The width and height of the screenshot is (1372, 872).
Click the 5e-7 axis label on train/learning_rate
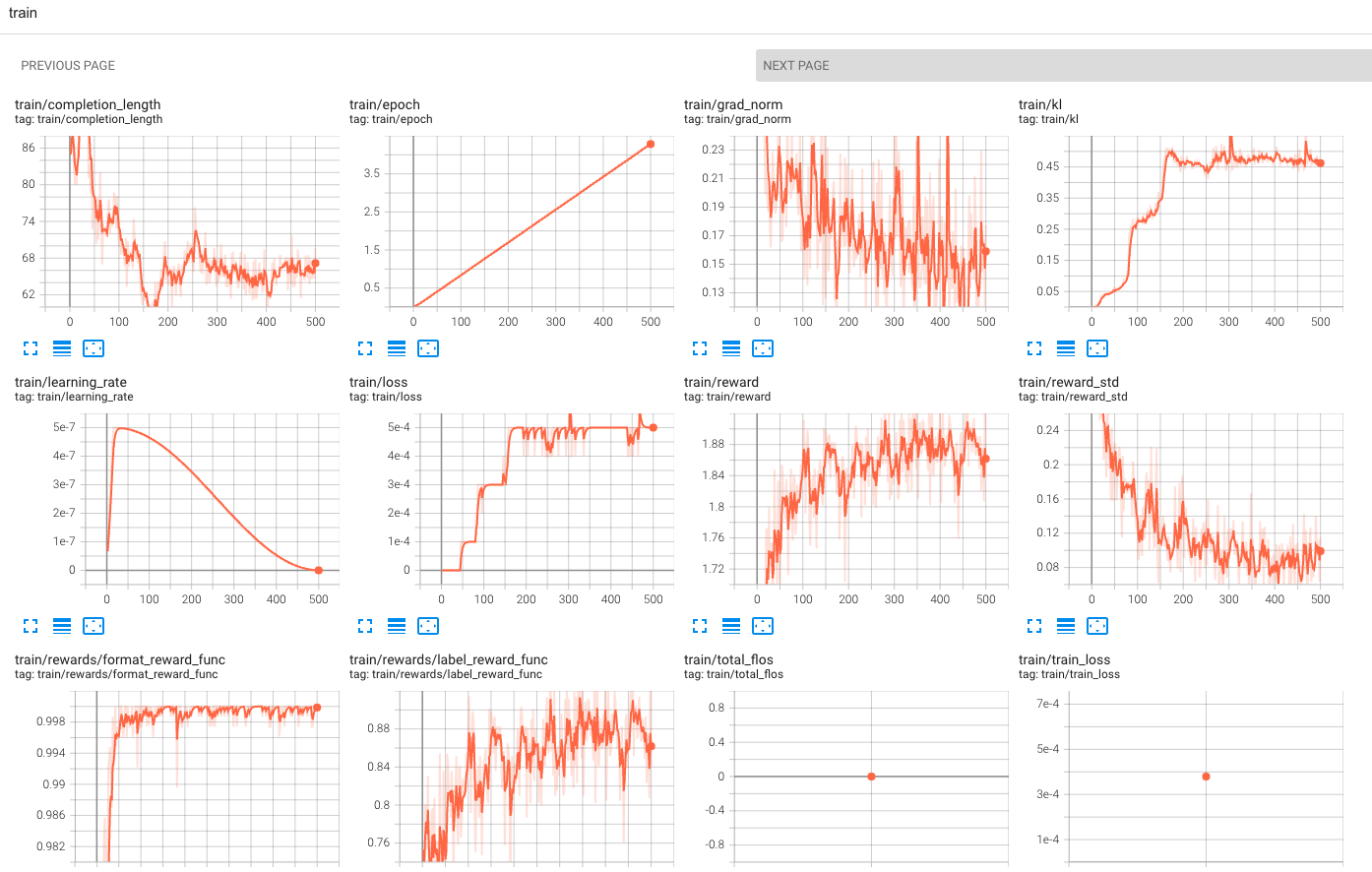[64, 427]
